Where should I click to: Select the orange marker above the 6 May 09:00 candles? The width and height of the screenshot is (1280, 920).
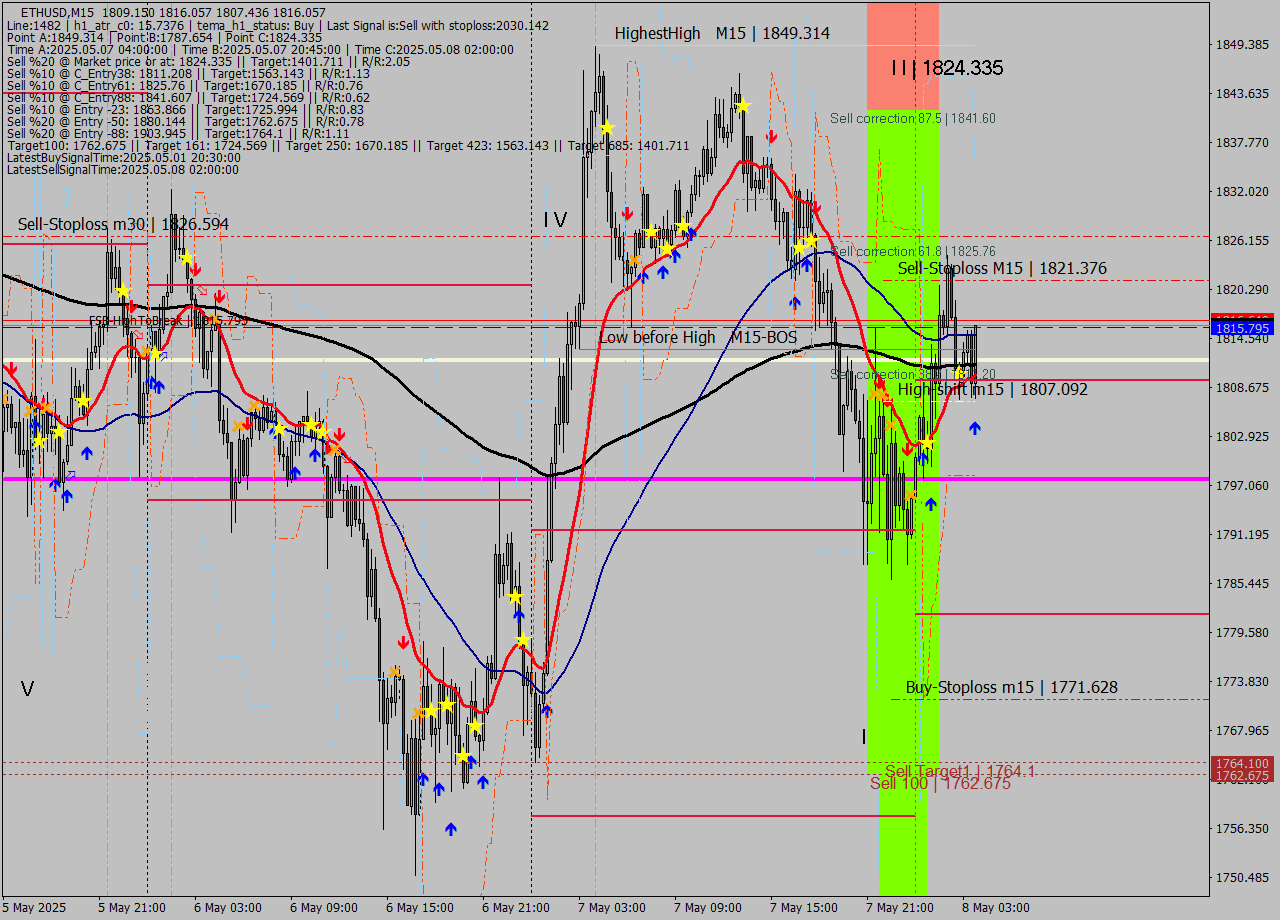[255, 406]
